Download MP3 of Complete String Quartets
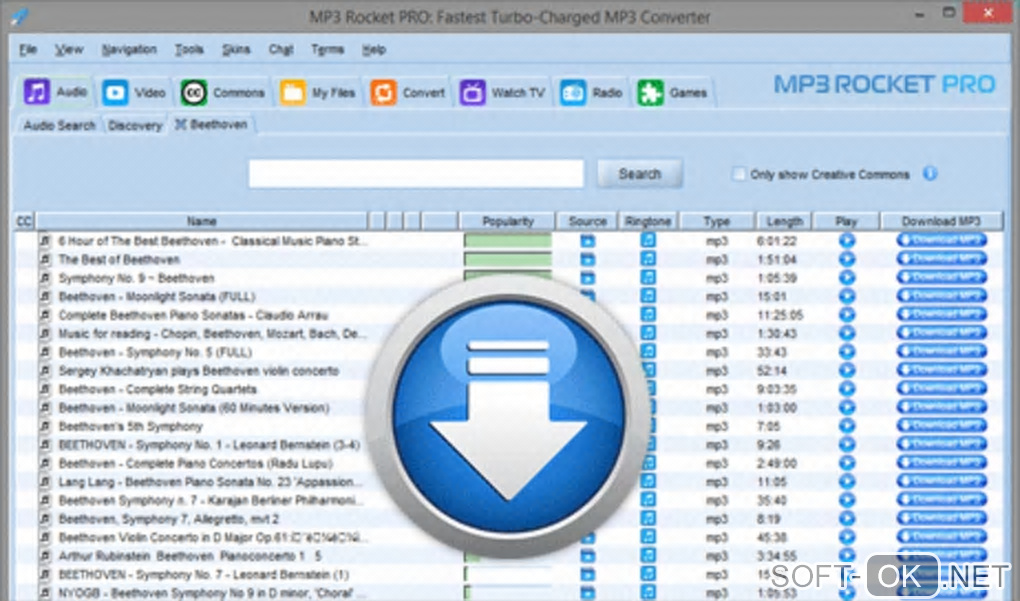Viewport: 1020px width, 601px height. 941,388
